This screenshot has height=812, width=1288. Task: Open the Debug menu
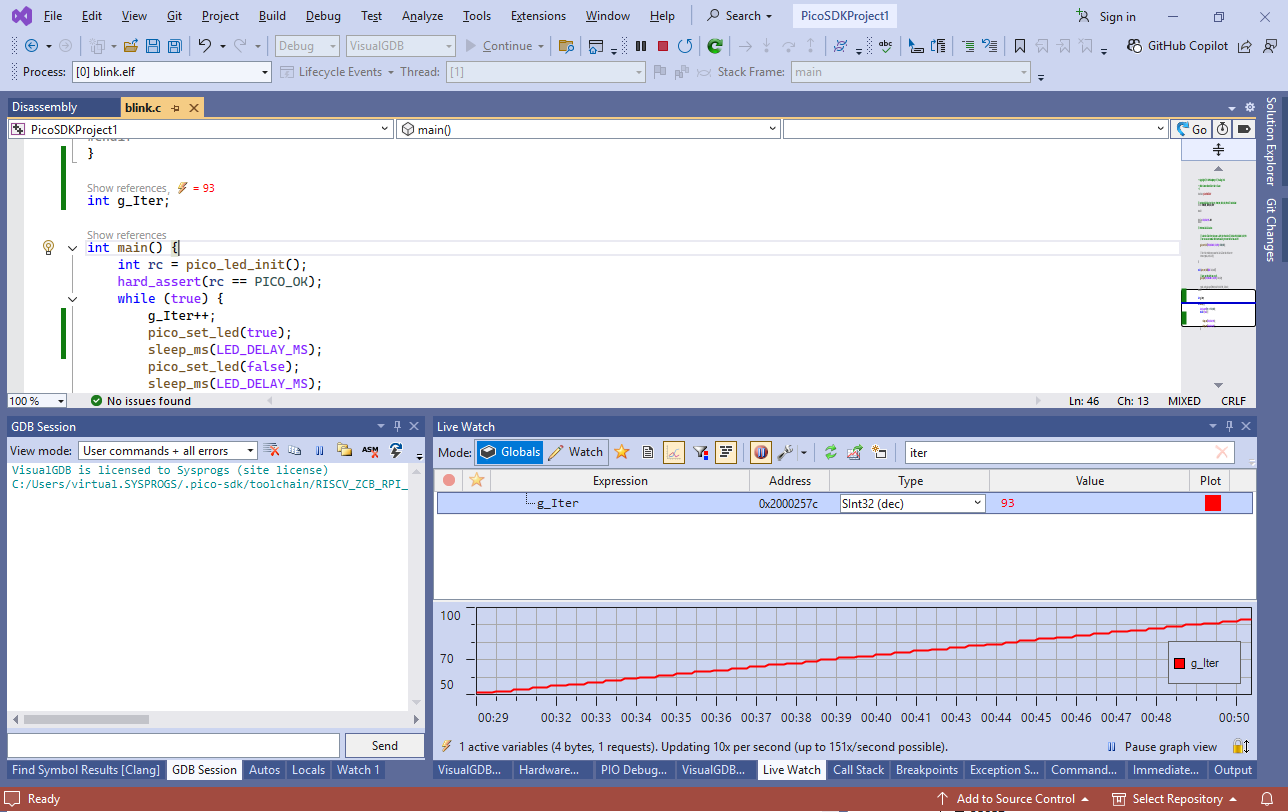click(x=323, y=16)
